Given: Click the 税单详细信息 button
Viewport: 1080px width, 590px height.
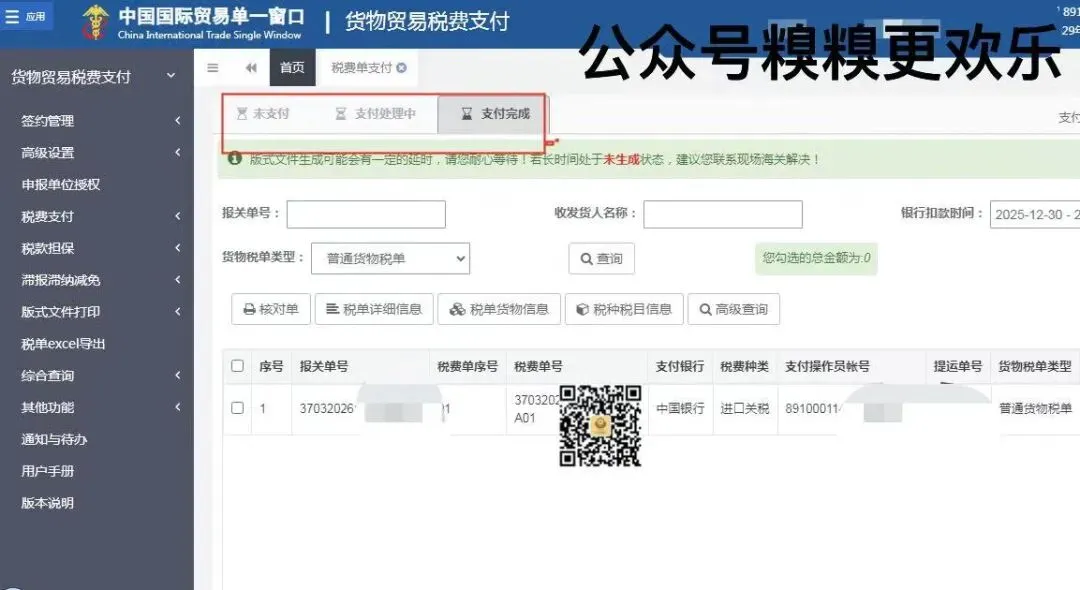Looking at the screenshot, I should 374,309.
